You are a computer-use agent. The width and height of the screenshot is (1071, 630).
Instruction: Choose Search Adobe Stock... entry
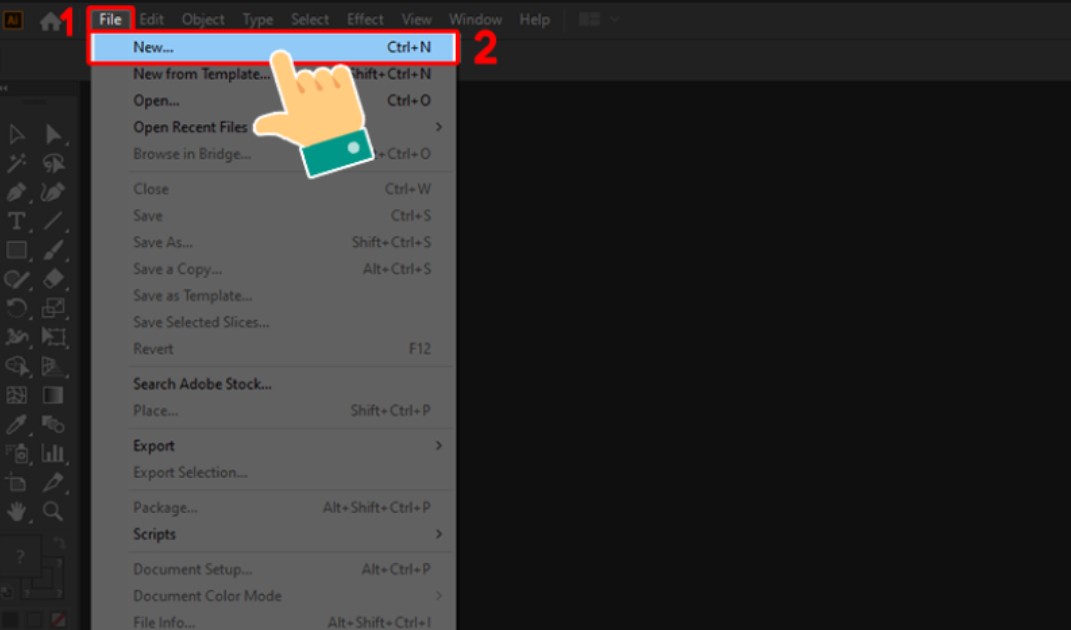coord(202,384)
